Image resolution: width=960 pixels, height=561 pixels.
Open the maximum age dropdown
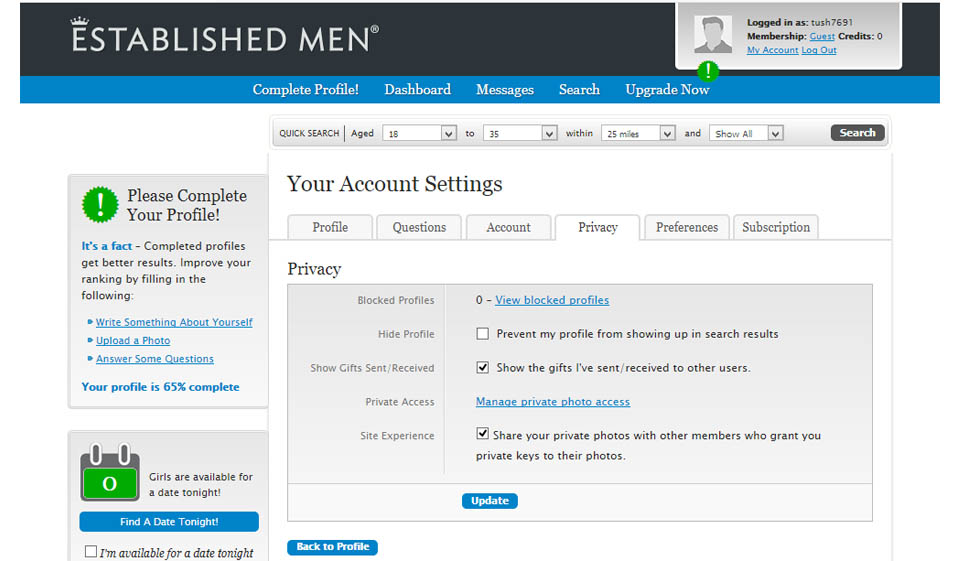[520, 133]
